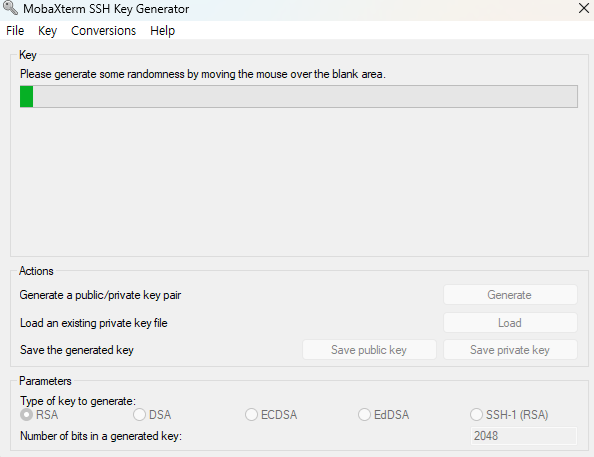Click the 'MobaXterm SSH Key Generator' title text
Image resolution: width=594 pixels, height=457 pixels.
[106, 9]
